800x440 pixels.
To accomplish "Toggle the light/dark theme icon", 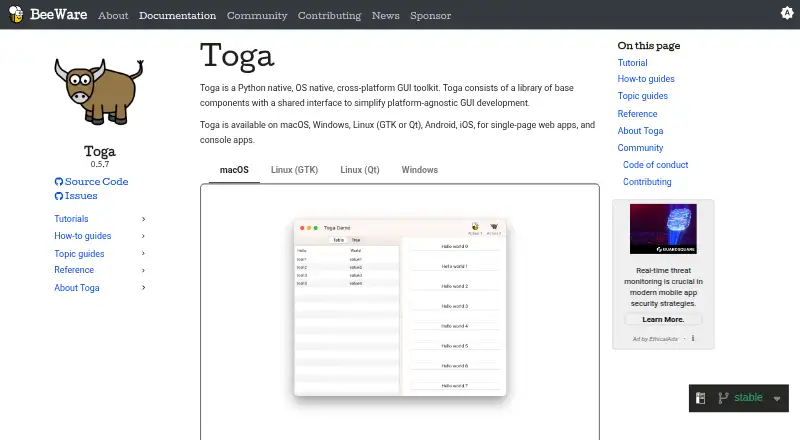I will 787,13.
